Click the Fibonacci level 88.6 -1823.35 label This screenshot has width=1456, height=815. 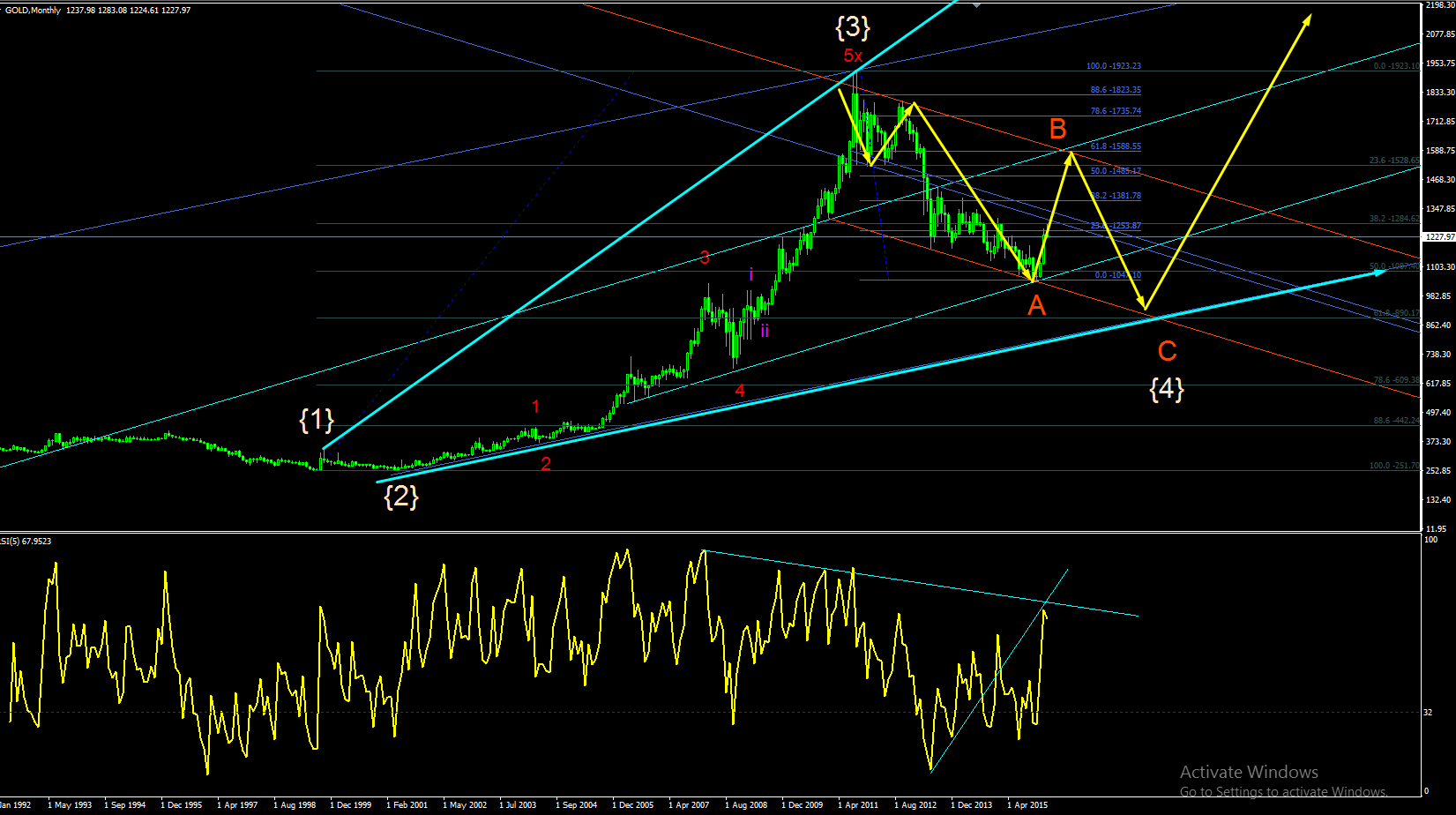[1116, 90]
